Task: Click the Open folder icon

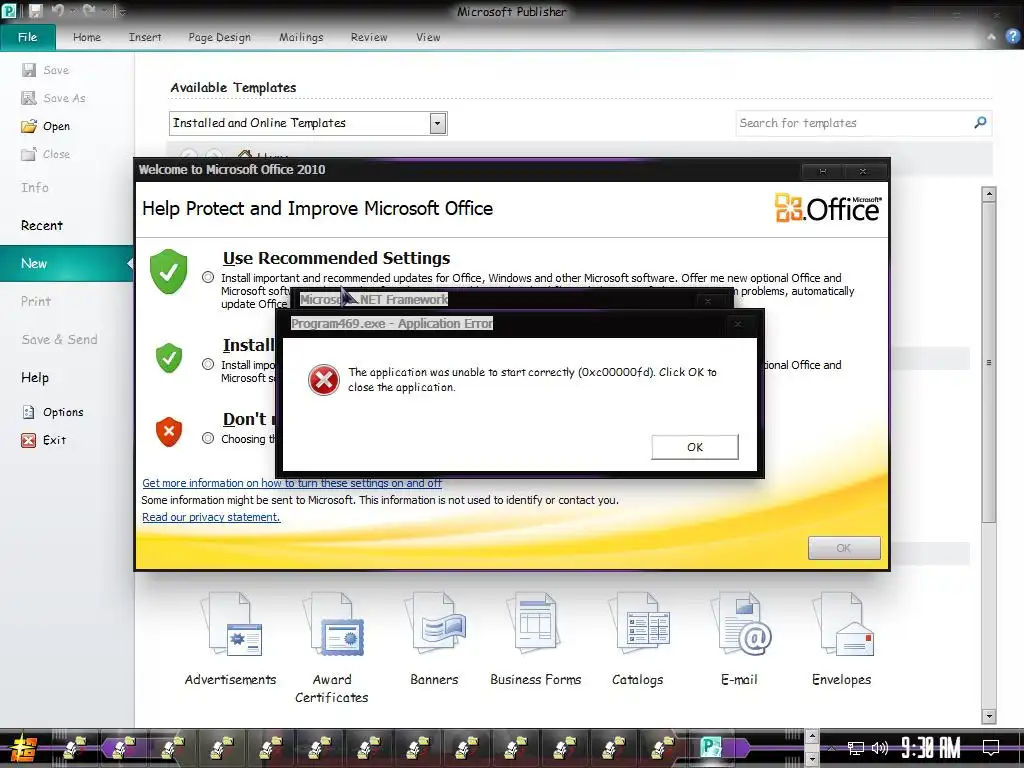Action: [29, 126]
